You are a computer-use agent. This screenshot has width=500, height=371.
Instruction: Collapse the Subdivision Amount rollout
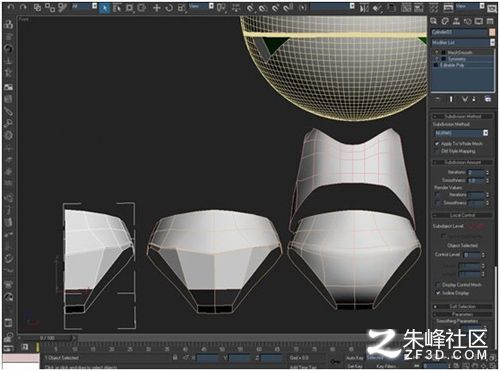tap(463, 162)
